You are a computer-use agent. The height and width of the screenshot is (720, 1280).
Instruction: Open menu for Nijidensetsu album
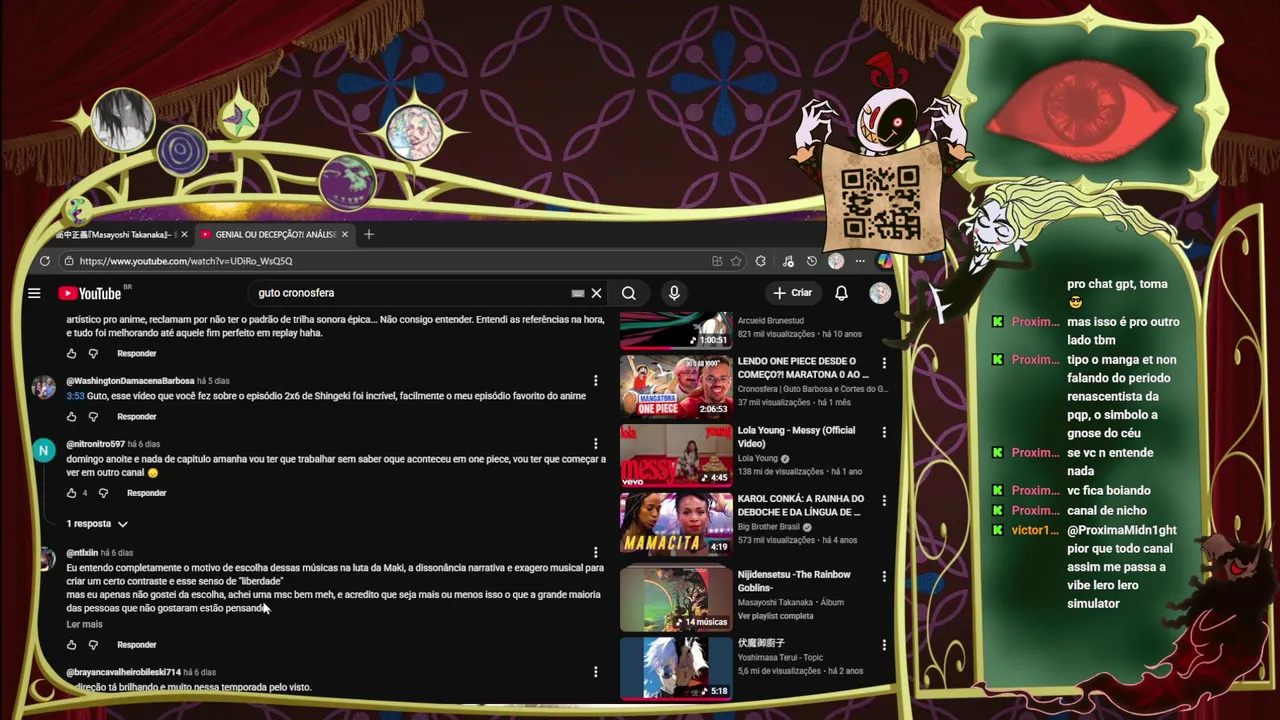883,577
